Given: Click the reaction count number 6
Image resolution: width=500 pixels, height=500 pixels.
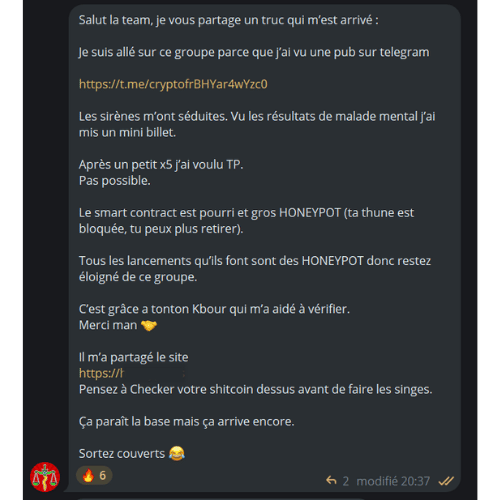Looking at the screenshot, I should pos(103,475).
